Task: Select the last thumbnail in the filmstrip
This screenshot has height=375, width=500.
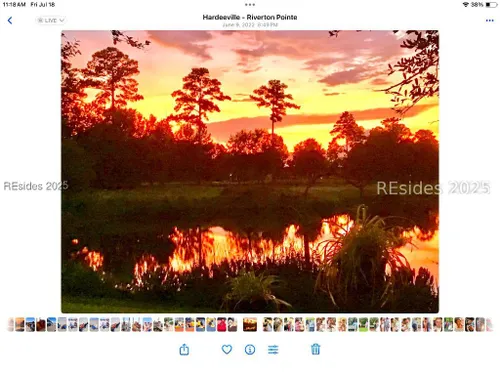Action: click(x=489, y=325)
